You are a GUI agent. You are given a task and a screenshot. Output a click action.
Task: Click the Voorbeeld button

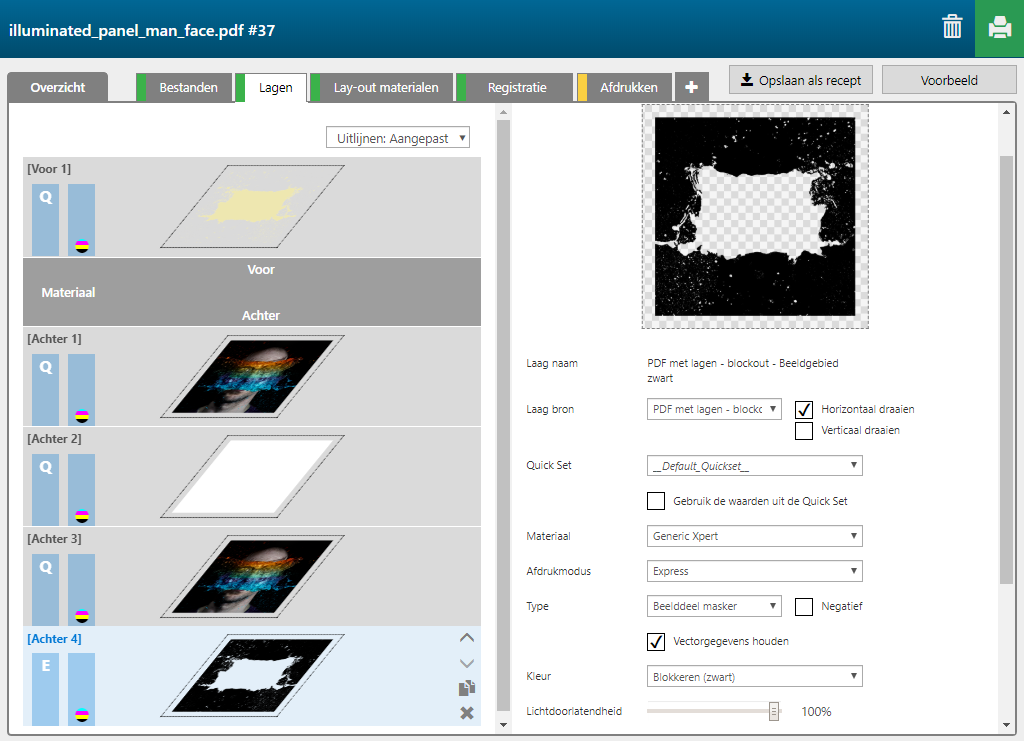(949, 80)
